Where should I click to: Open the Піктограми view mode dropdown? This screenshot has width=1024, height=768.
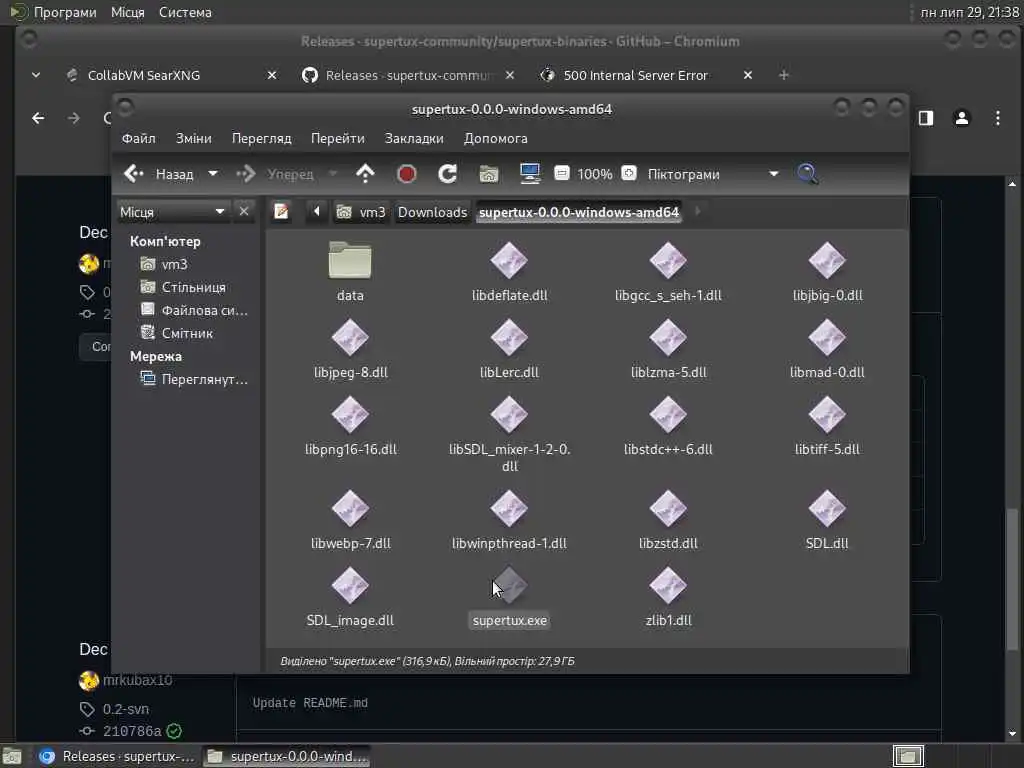[x=712, y=174]
